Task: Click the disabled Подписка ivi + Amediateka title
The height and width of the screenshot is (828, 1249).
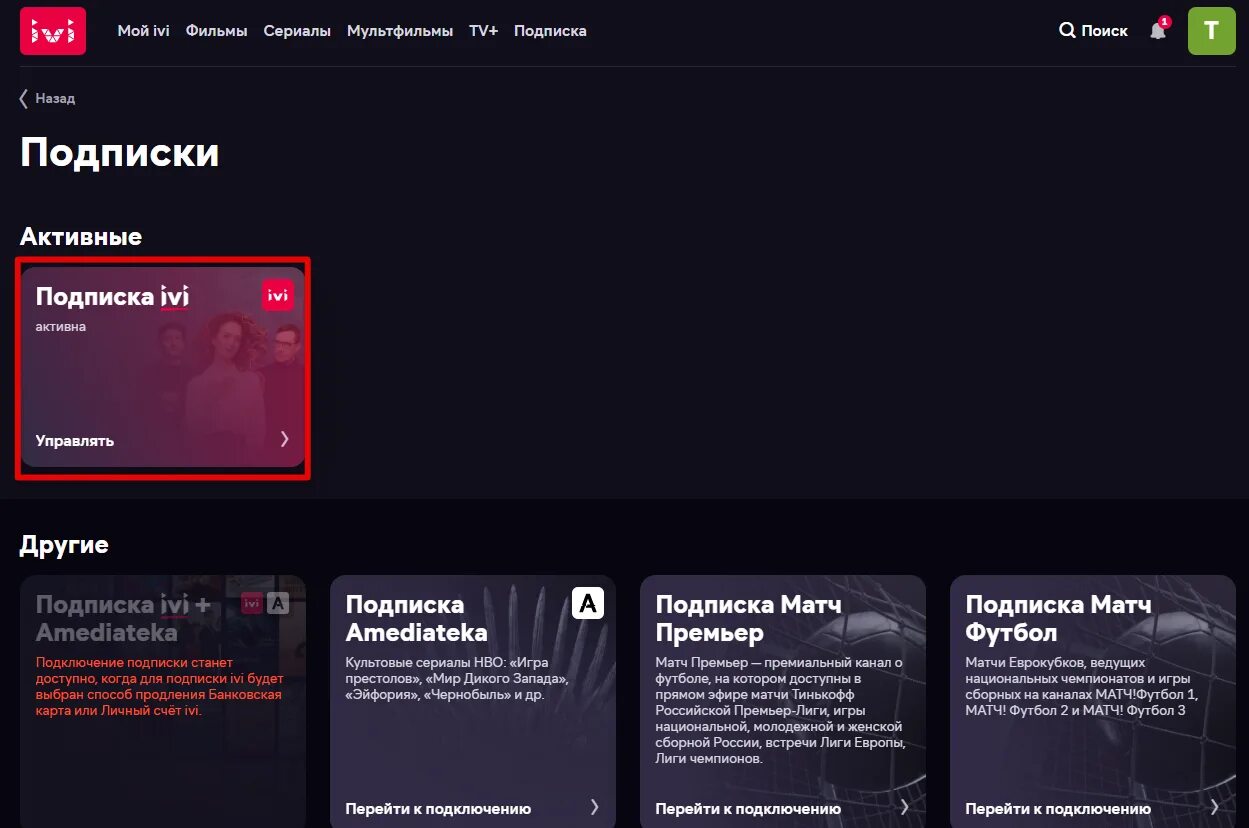Action: 124,618
